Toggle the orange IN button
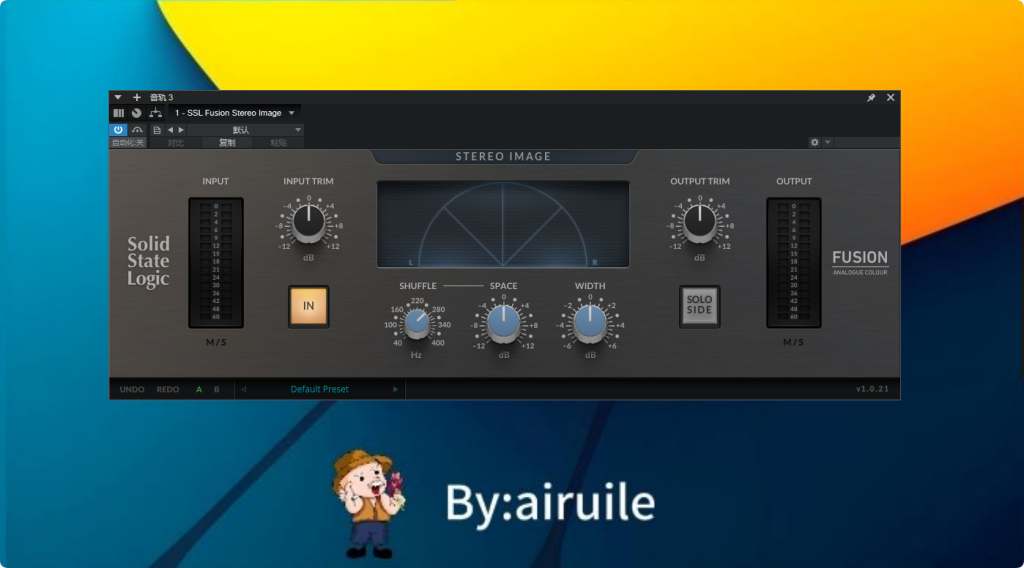Screen dimensions: 1024x568 [308, 306]
